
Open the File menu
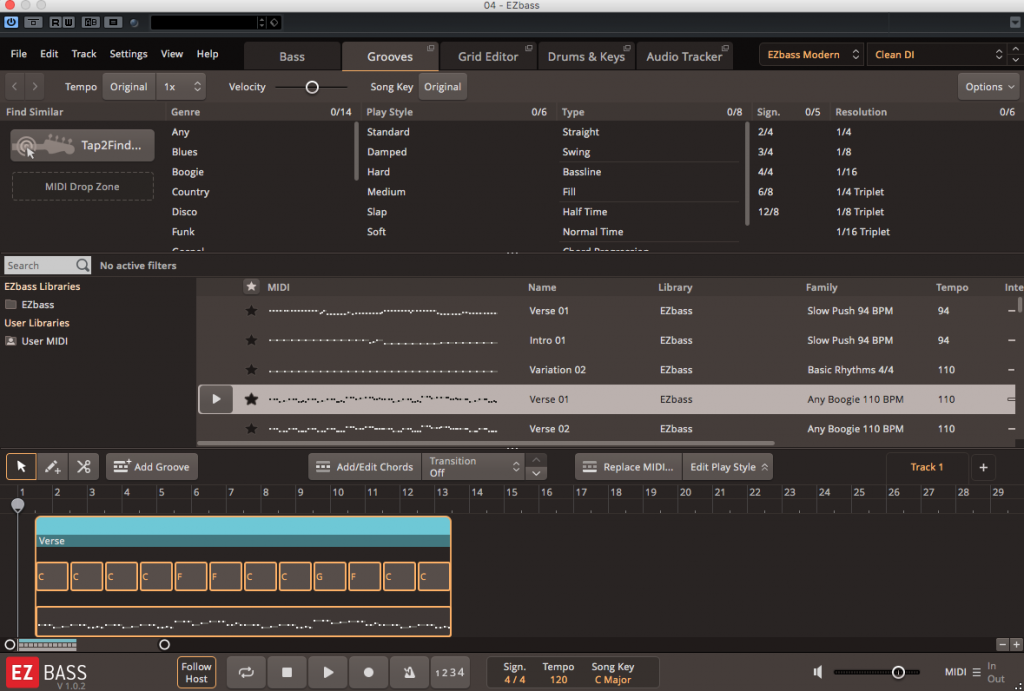(x=19, y=54)
